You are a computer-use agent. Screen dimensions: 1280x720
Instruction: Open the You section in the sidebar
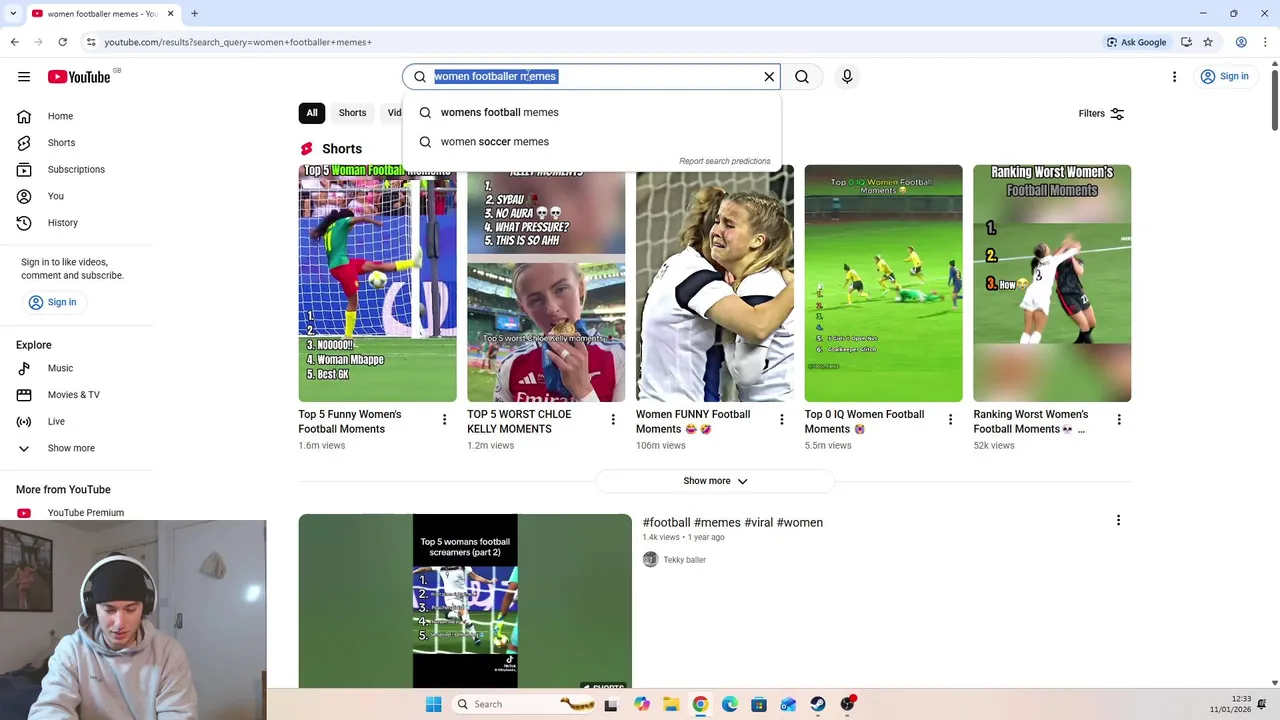(56, 196)
